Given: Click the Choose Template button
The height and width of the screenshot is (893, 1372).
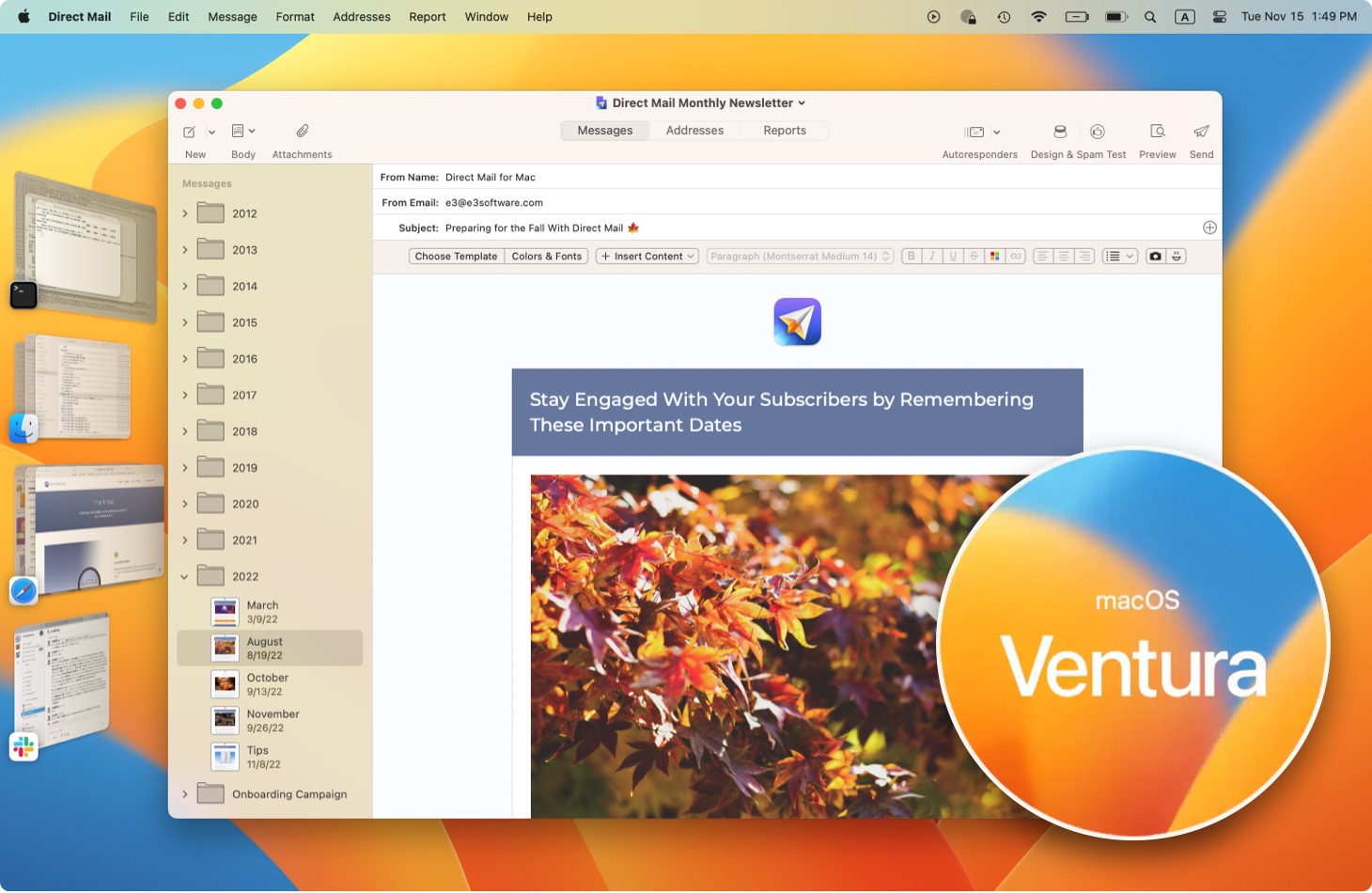Looking at the screenshot, I should [456, 256].
